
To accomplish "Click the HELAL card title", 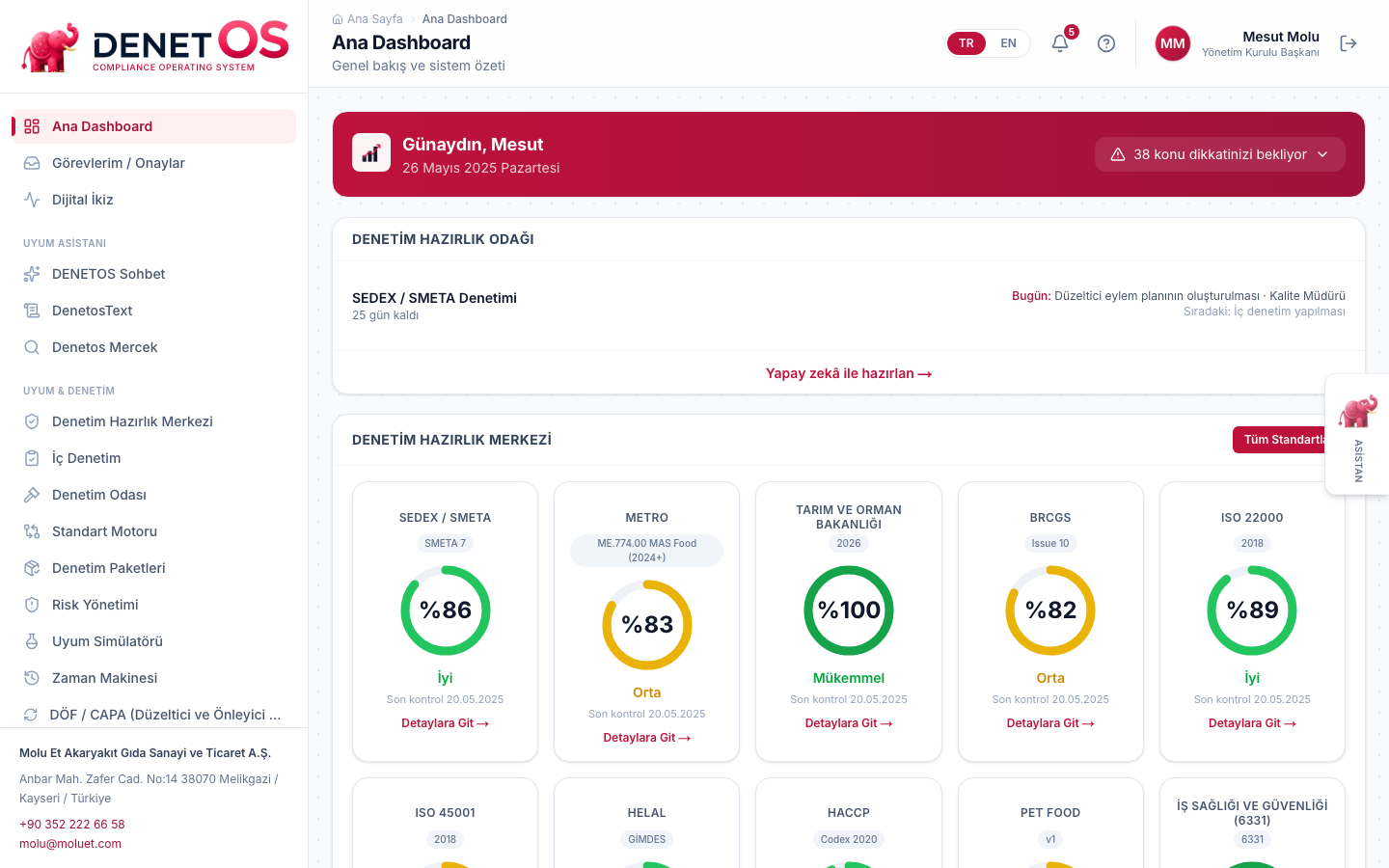I will pos(647,813).
